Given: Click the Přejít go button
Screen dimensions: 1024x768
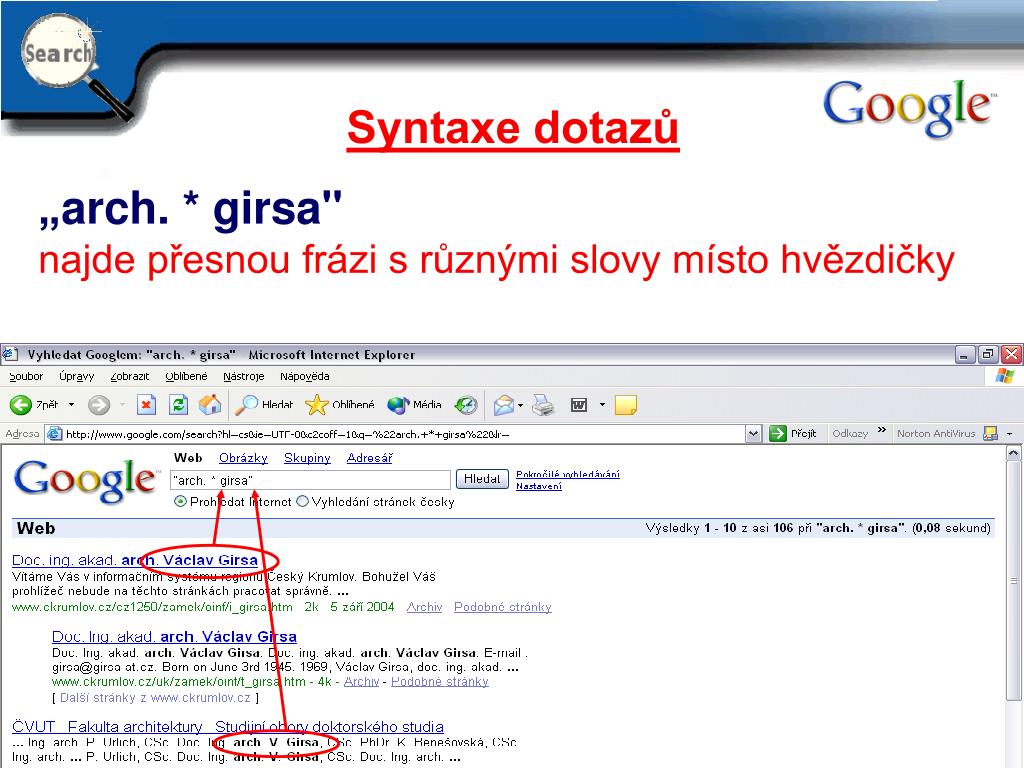Looking at the screenshot, I should point(793,433).
